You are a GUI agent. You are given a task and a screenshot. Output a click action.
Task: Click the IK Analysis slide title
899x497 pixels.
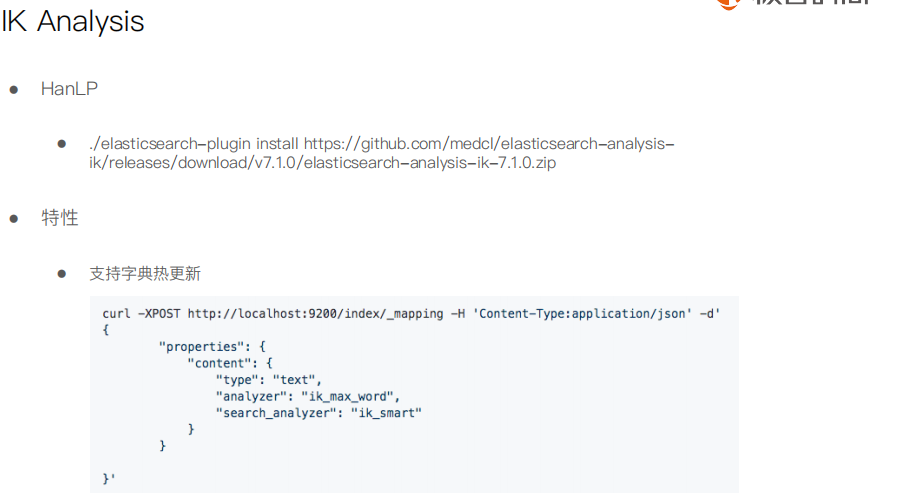tap(73, 22)
